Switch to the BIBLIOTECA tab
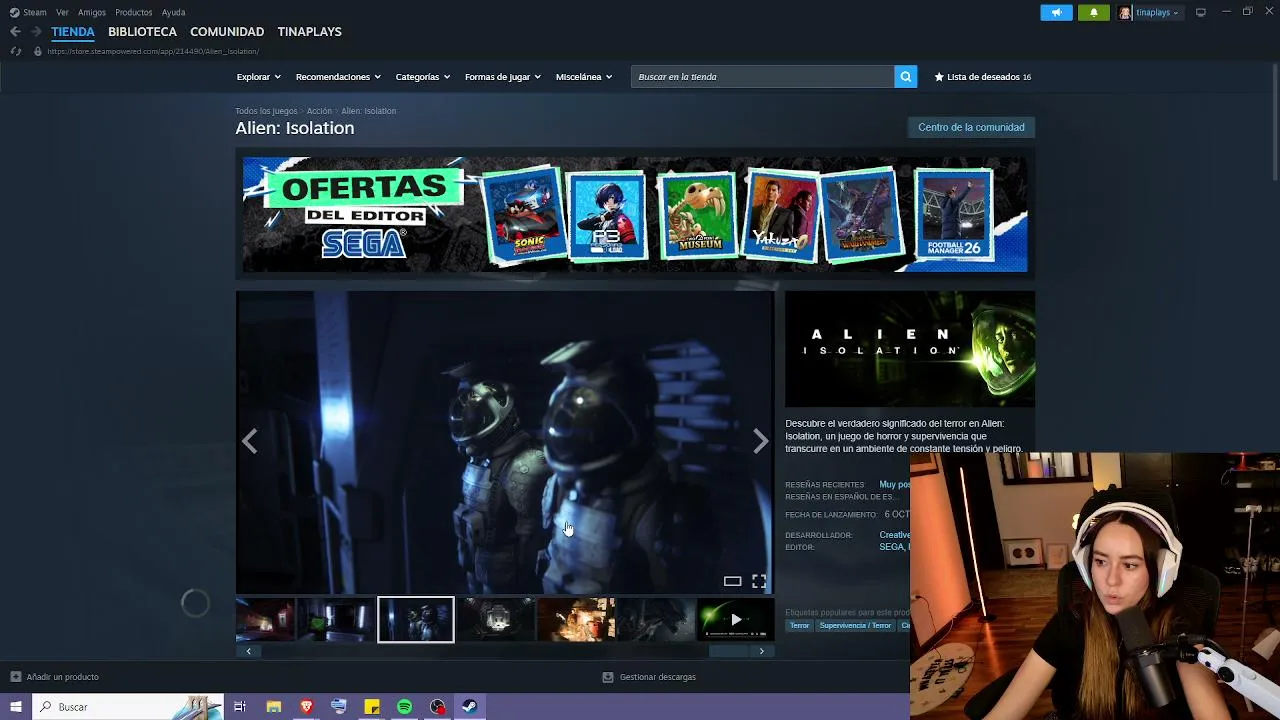The height and width of the screenshot is (720, 1280). (142, 32)
